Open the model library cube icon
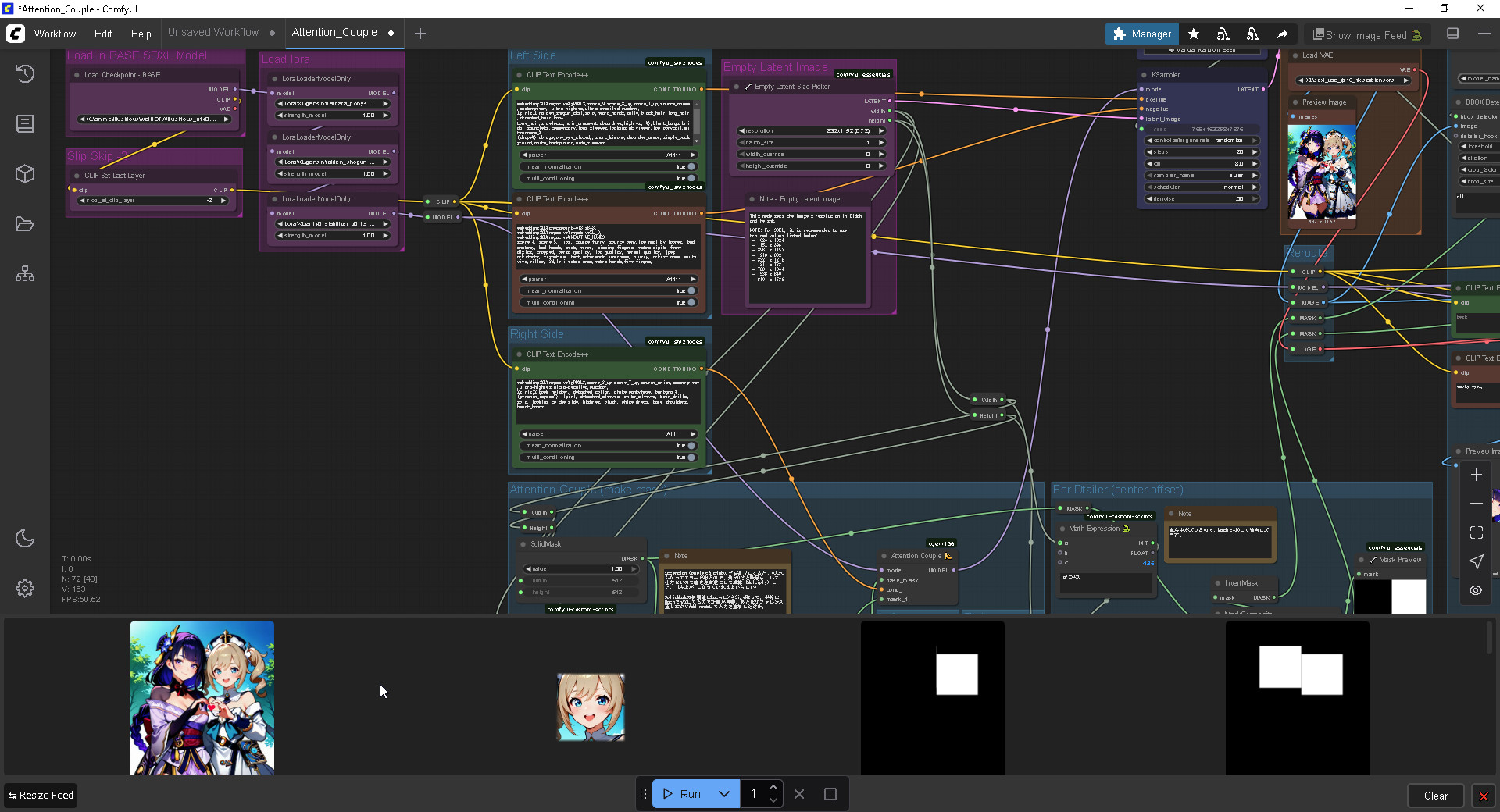The height and width of the screenshot is (812, 1500). click(x=25, y=173)
